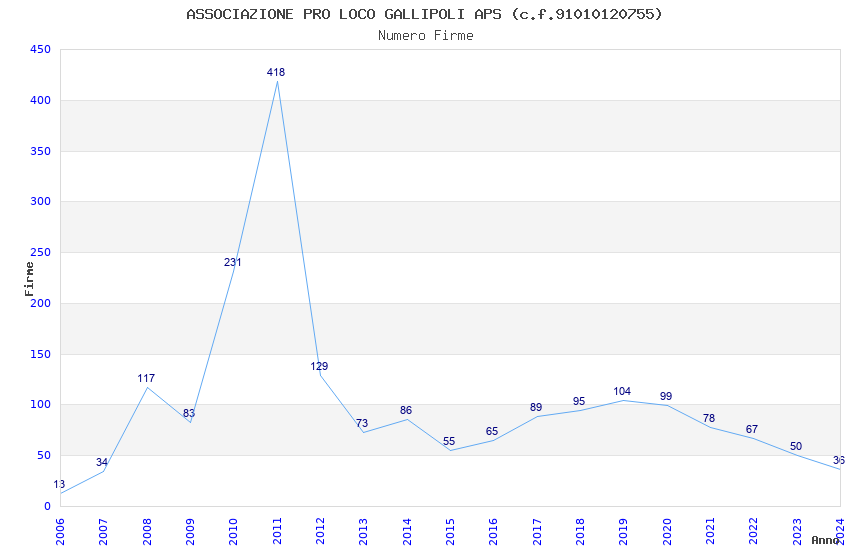This screenshot has height=550, width=850.
Task: Select the data label 83
Action: coord(189,413)
